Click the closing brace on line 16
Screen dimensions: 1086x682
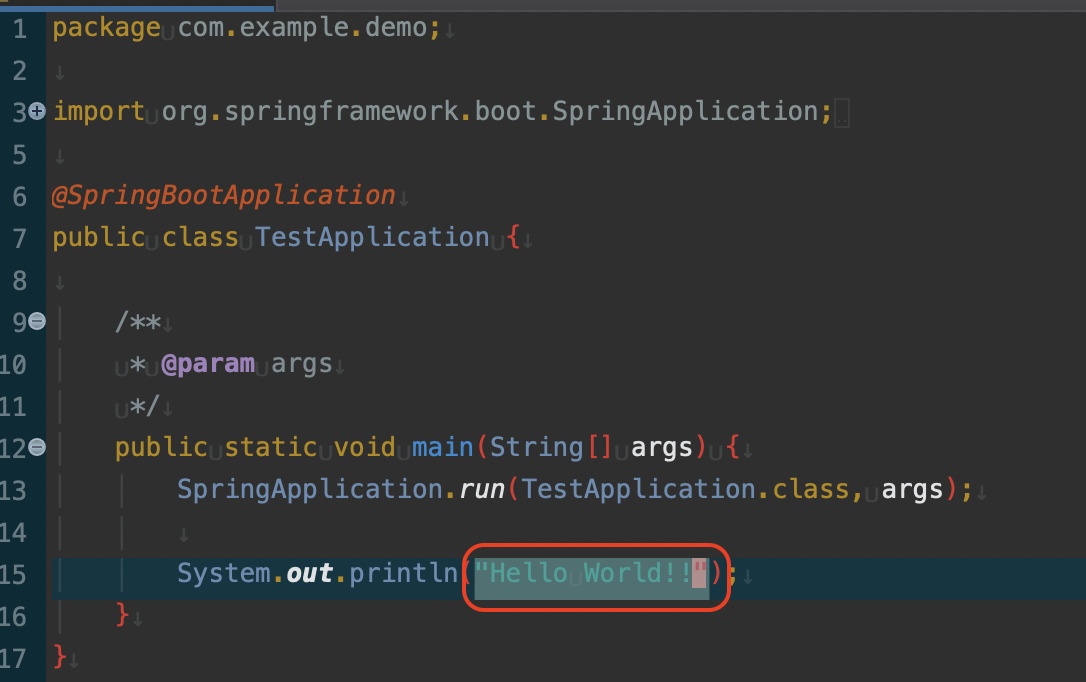(x=123, y=615)
